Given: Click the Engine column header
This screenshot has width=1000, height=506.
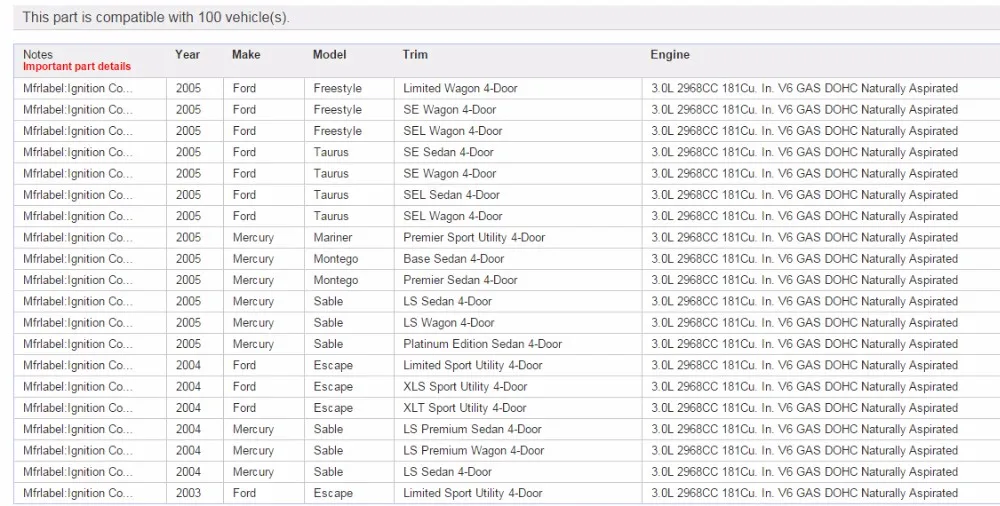Looking at the screenshot, I should pos(670,55).
